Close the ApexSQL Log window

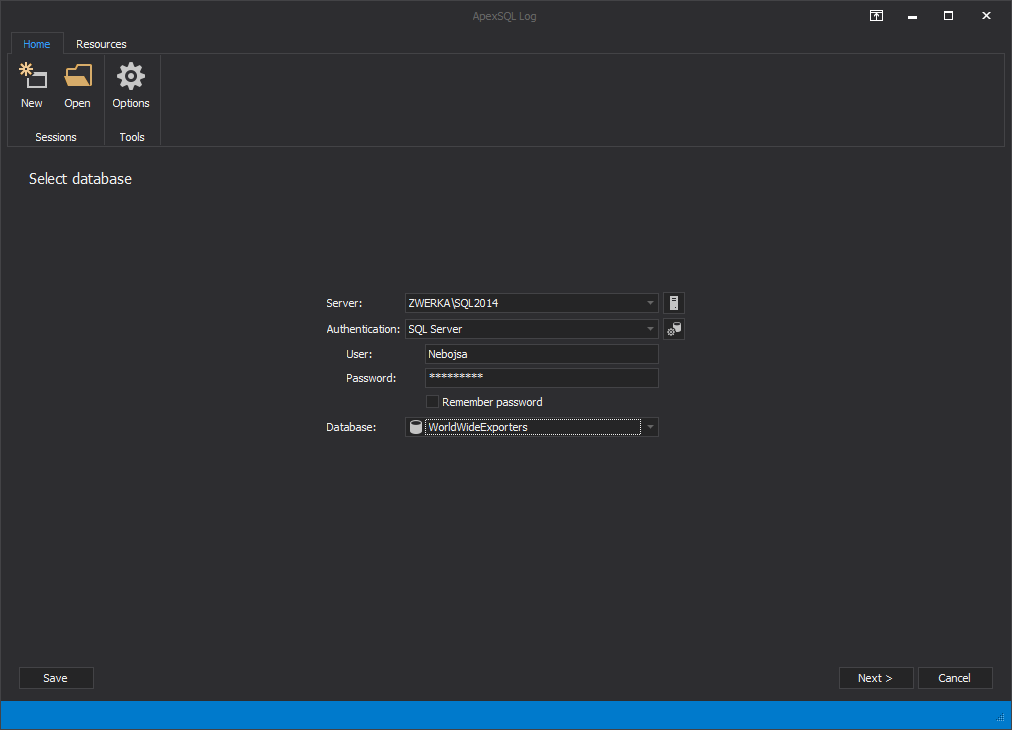coord(986,16)
